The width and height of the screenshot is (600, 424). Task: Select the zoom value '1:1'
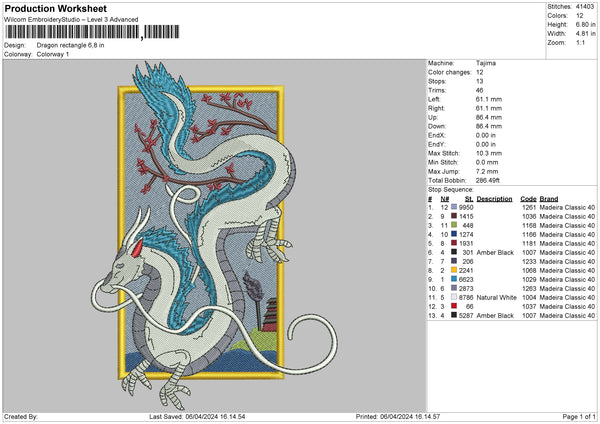(580, 42)
